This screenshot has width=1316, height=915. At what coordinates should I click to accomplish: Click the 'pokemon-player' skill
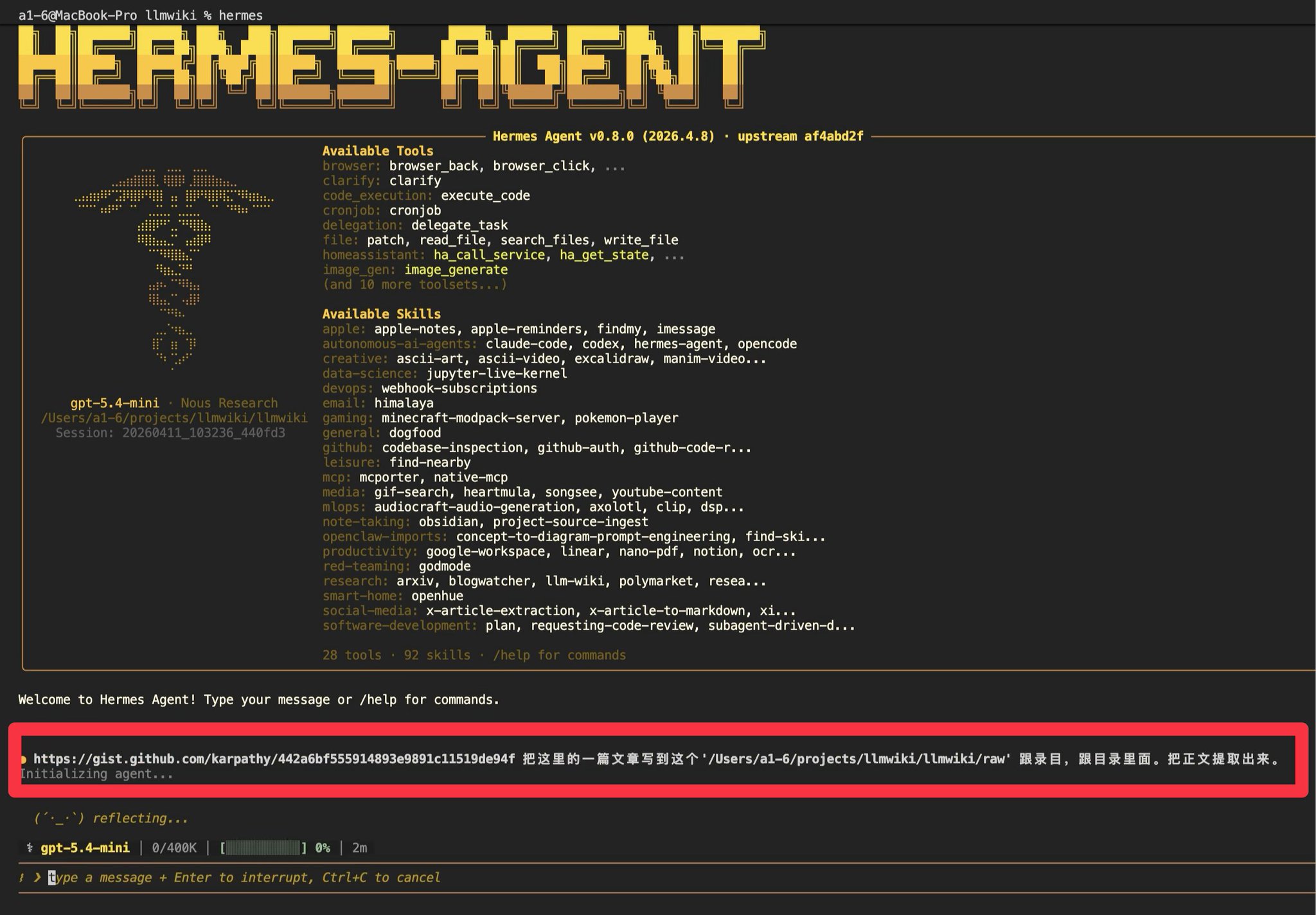(x=627, y=418)
